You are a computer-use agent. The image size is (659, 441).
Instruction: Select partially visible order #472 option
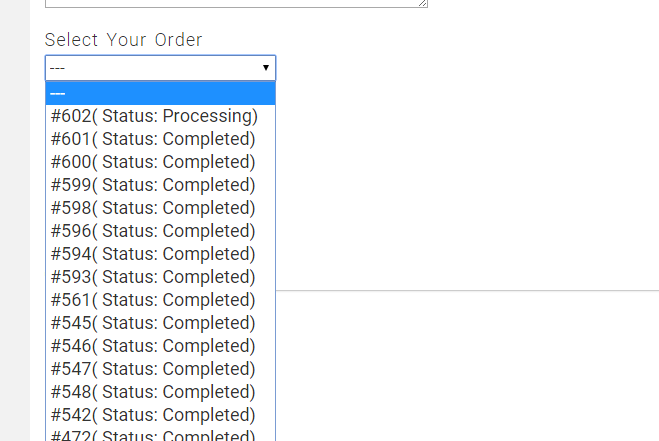153,435
